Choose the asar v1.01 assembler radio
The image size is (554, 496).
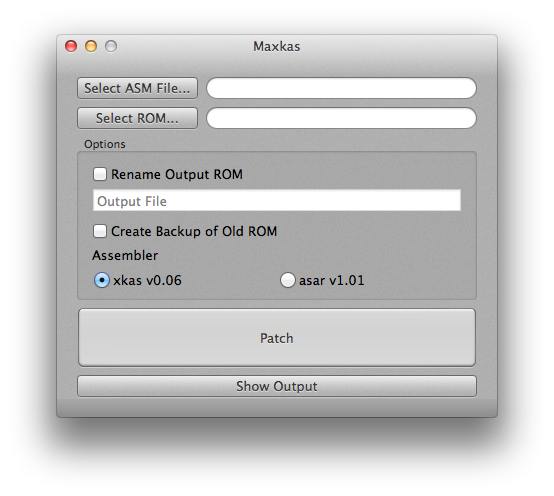288,280
